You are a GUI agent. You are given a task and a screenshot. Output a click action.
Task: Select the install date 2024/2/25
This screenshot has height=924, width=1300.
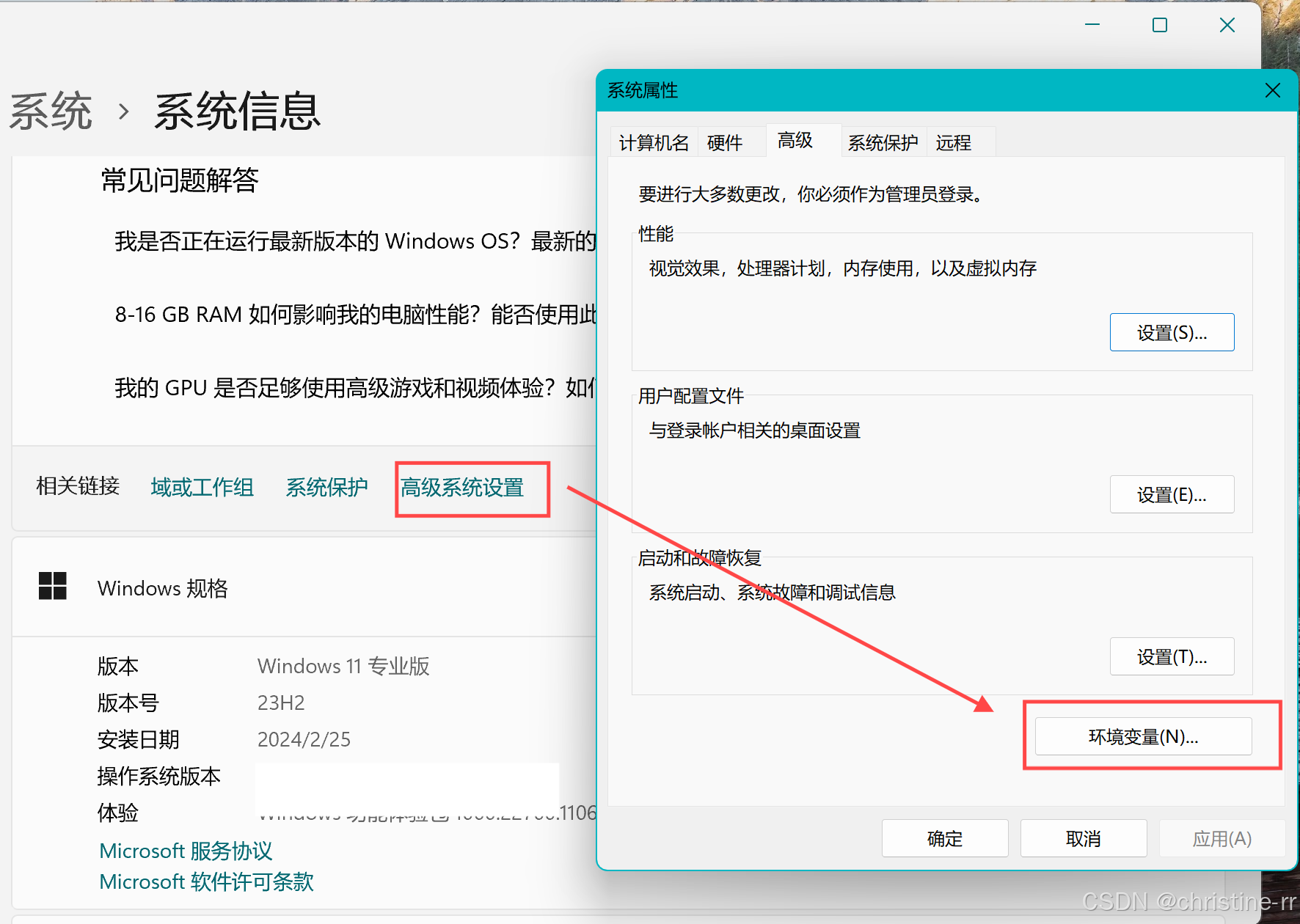304,739
